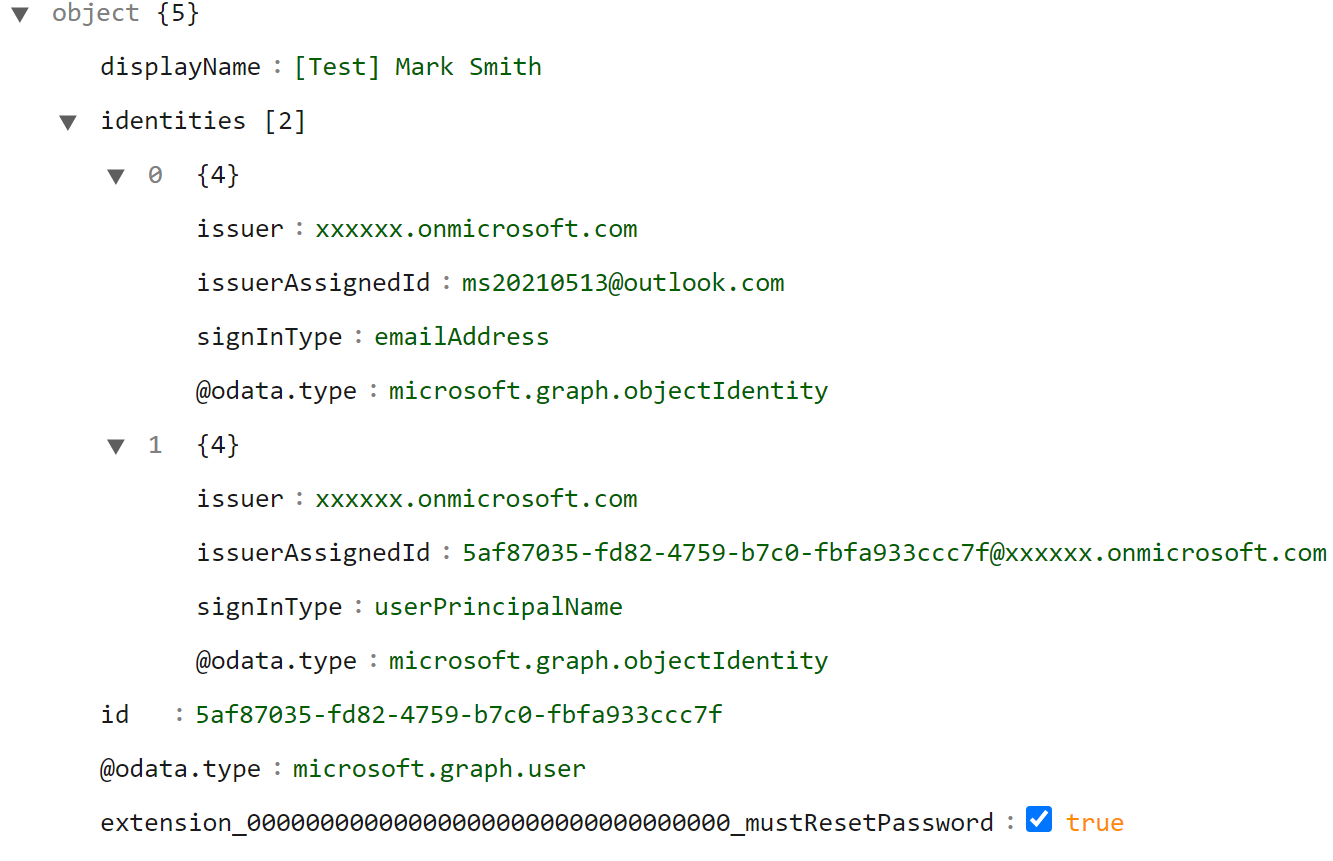The height and width of the screenshot is (861, 1333).
Task: Select the microsoft.graph.user @odata.type value
Action: tap(438, 768)
